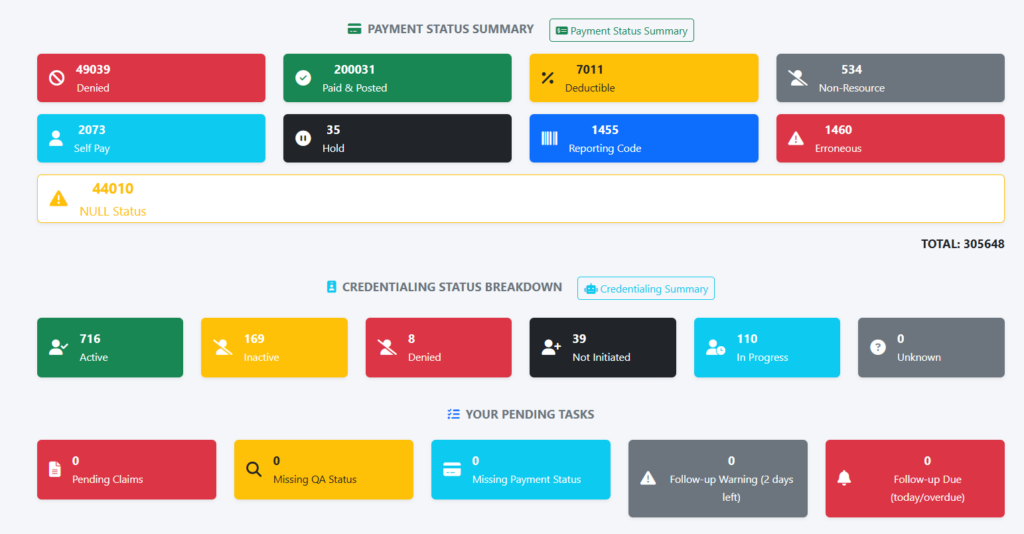Select the NULL Status card
1024x534 pixels.
coord(520,199)
